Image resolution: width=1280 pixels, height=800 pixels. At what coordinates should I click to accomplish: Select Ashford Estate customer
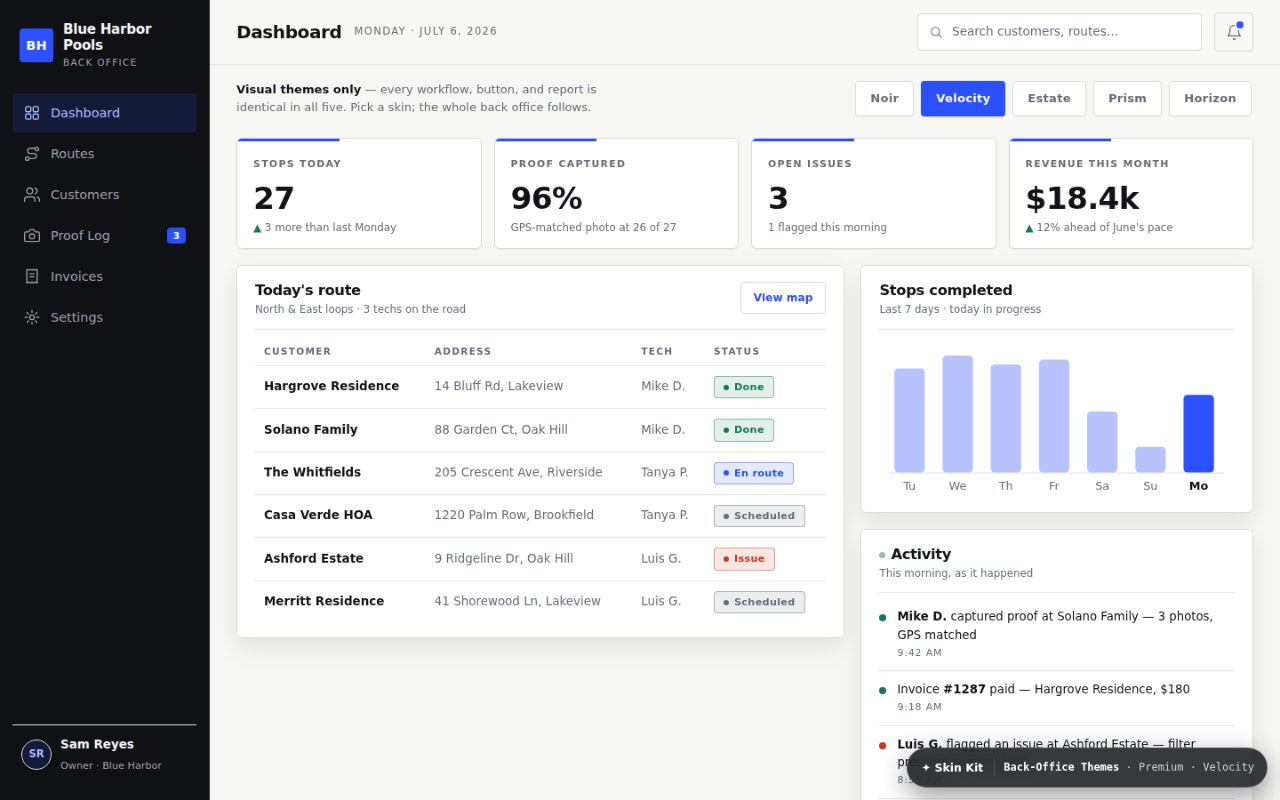point(314,558)
